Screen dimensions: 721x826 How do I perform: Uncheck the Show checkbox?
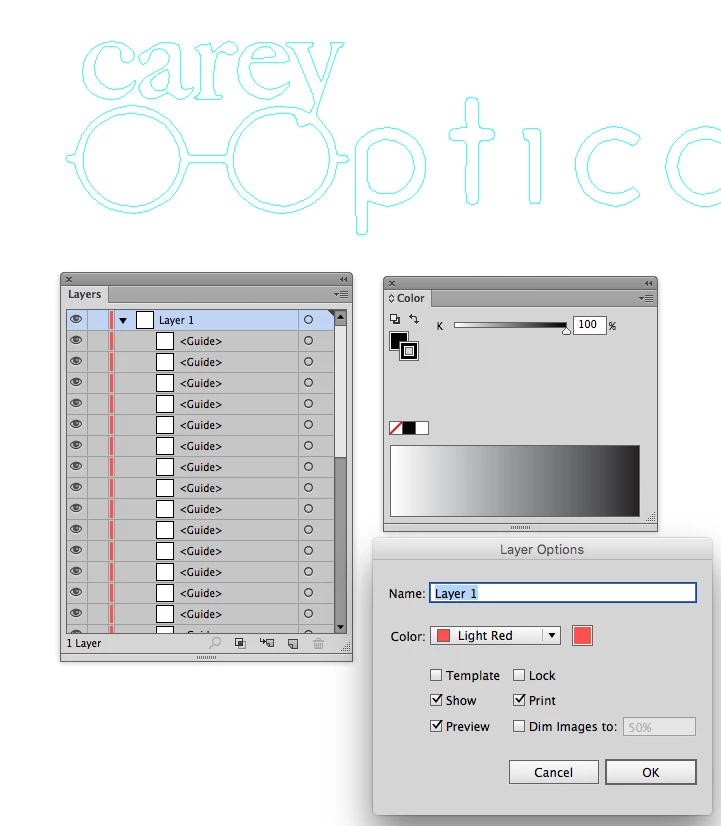(436, 700)
